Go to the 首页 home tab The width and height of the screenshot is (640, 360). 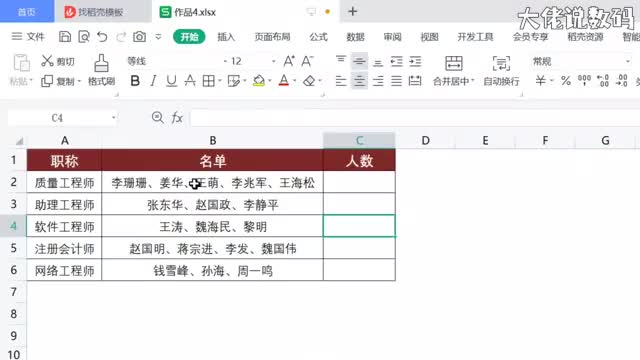27,11
